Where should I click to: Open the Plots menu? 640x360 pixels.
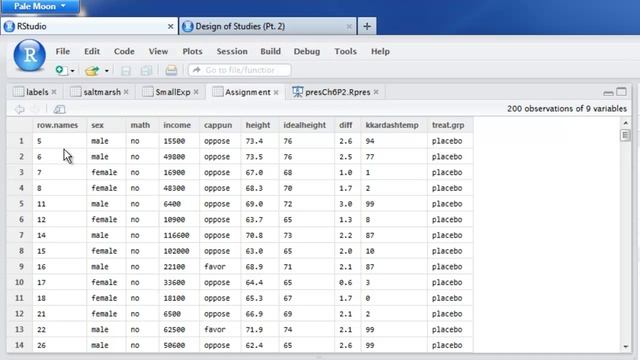point(192,51)
